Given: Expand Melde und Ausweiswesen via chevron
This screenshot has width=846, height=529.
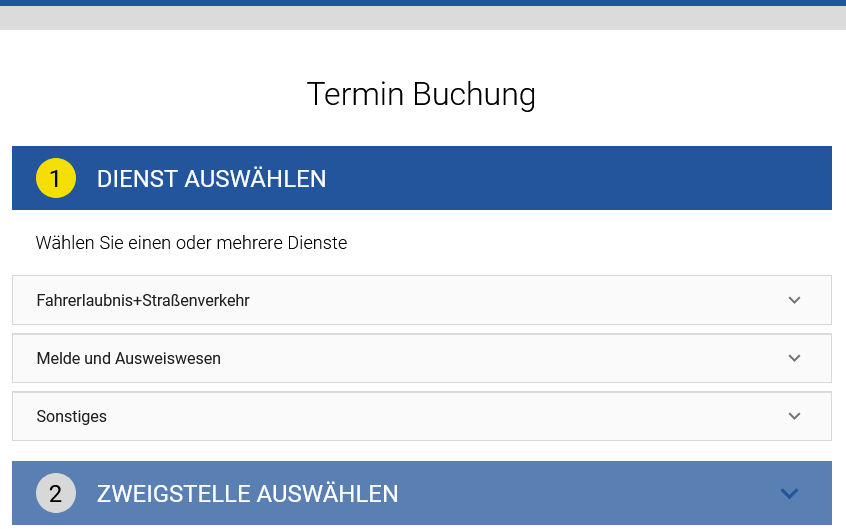Looking at the screenshot, I should click(794, 358).
